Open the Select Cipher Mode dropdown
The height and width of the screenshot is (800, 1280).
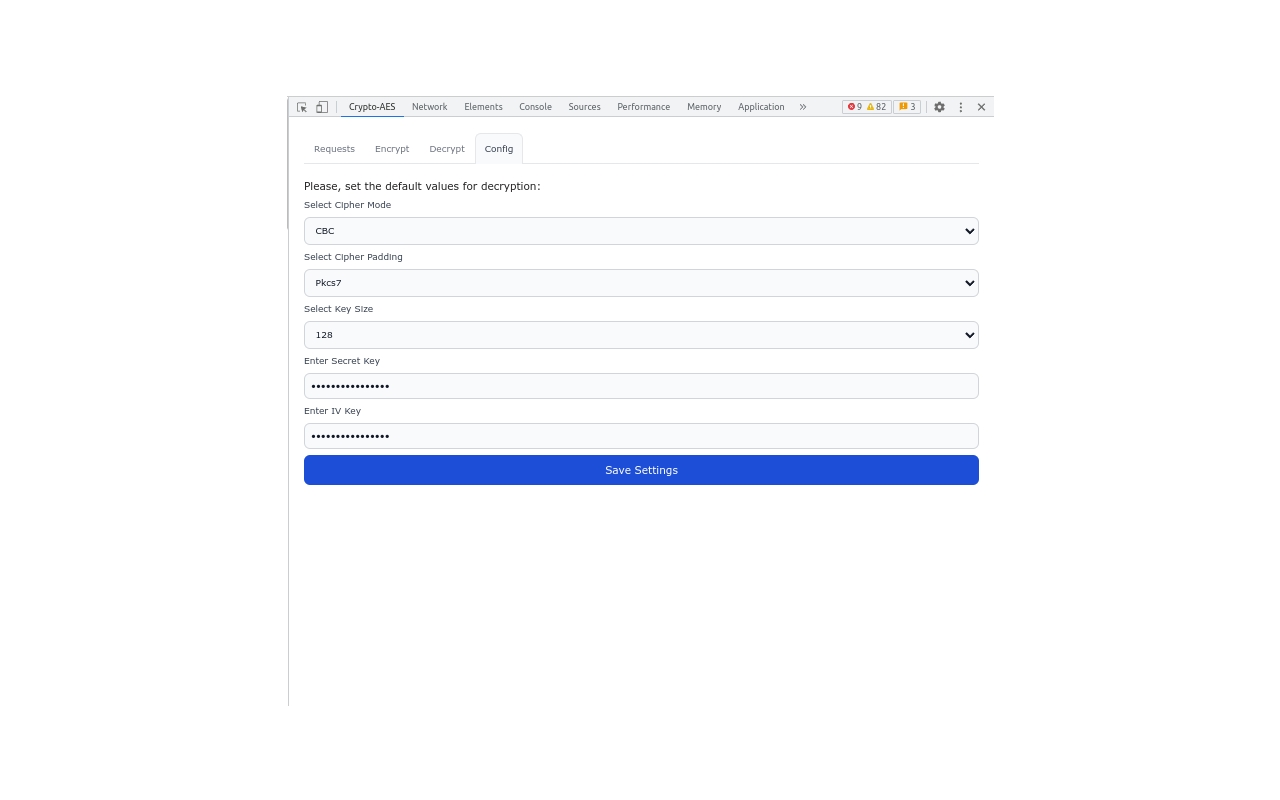641,231
